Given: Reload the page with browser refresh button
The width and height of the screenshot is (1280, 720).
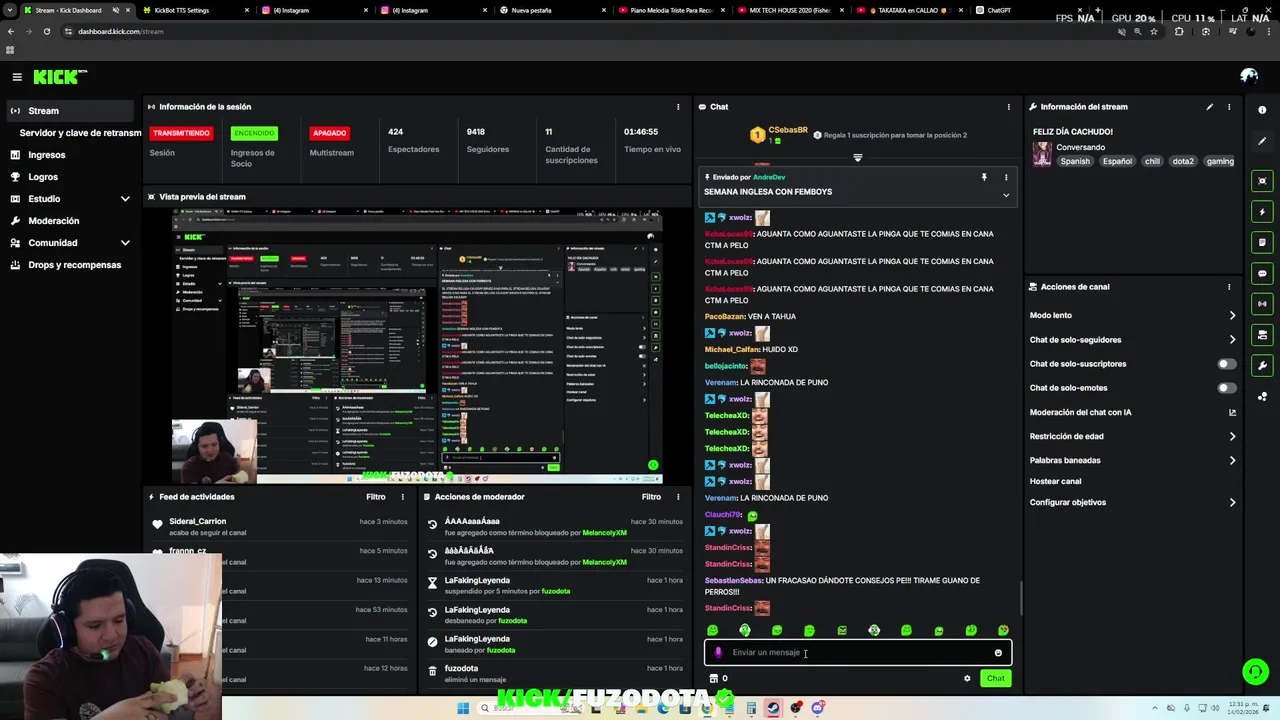Looking at the screenshot, I should pos(46,31).
